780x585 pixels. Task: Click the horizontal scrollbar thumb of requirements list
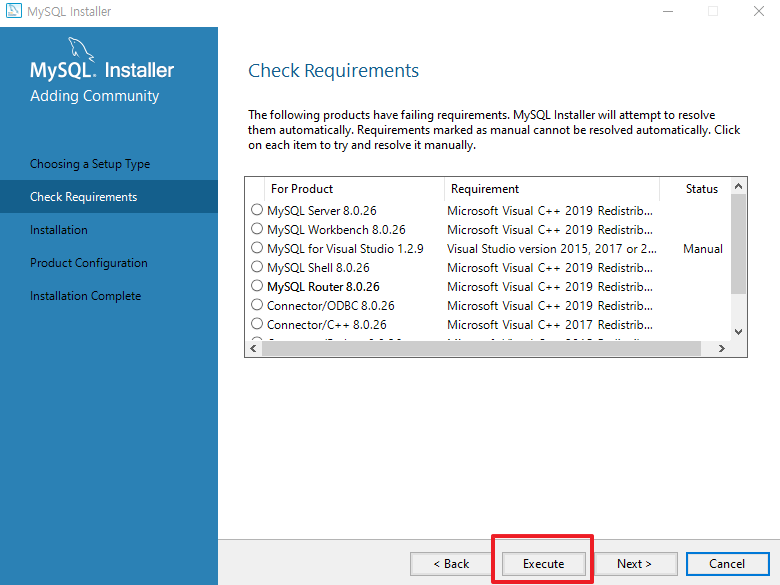point(482,349)
